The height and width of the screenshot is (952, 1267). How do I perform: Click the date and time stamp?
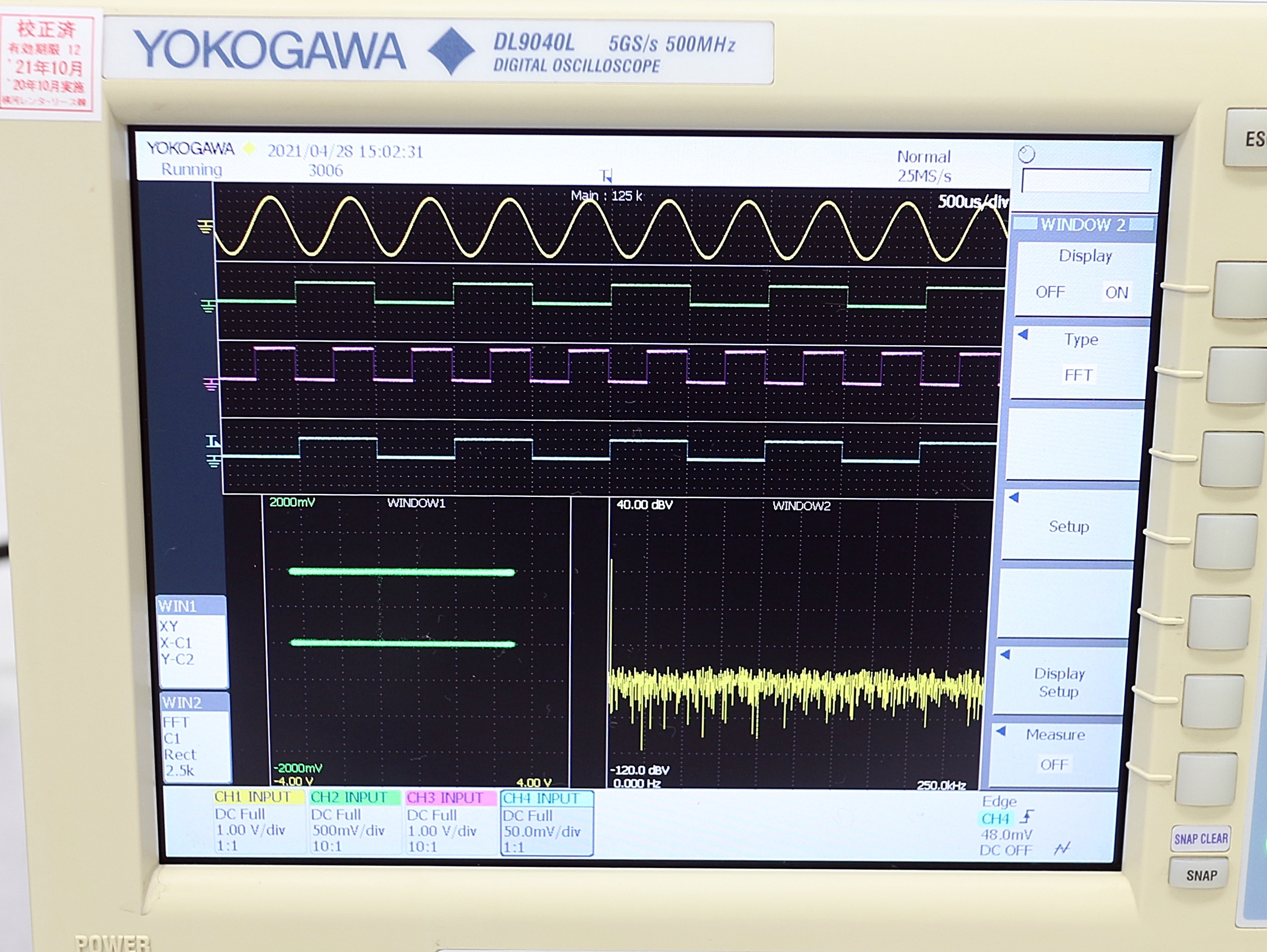click(x=345, y=151)
